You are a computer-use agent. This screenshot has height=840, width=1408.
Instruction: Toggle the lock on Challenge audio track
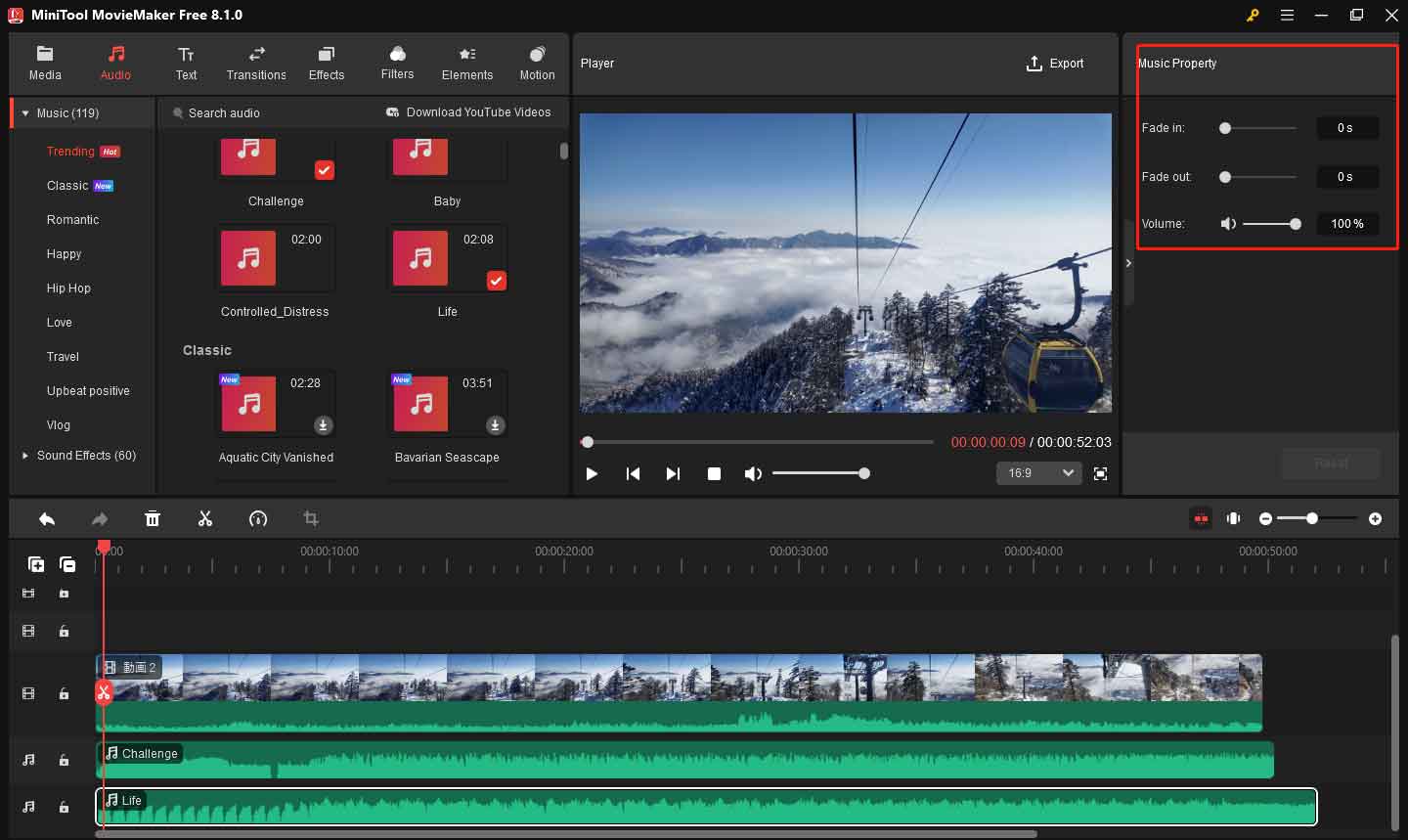[x=64, y=760]
